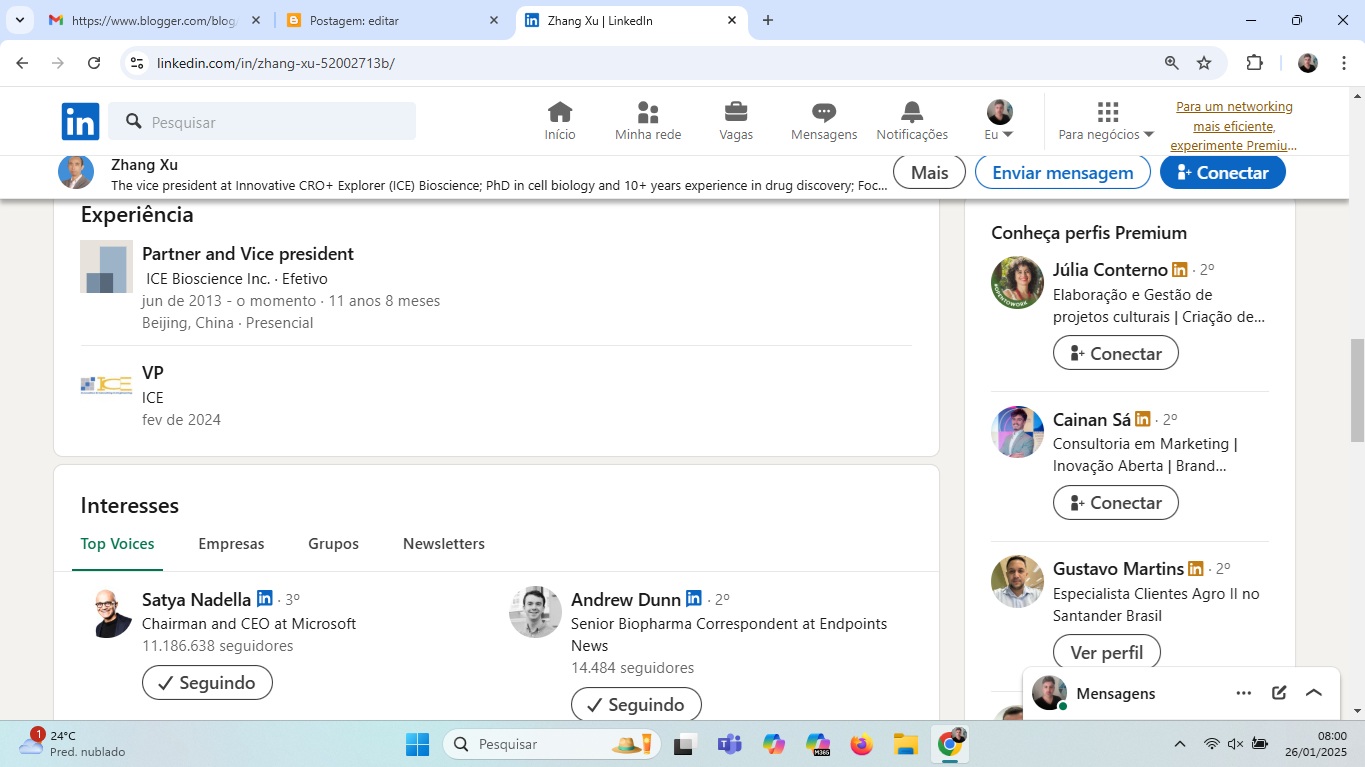Open File Explorer from taskbar

coord(905,744)
